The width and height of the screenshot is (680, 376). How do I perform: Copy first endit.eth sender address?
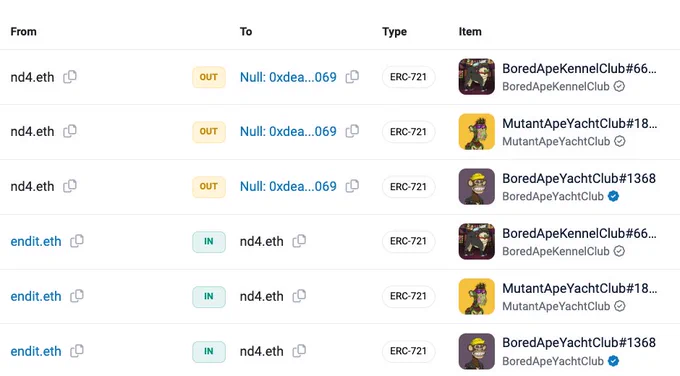tap(77, 241)
